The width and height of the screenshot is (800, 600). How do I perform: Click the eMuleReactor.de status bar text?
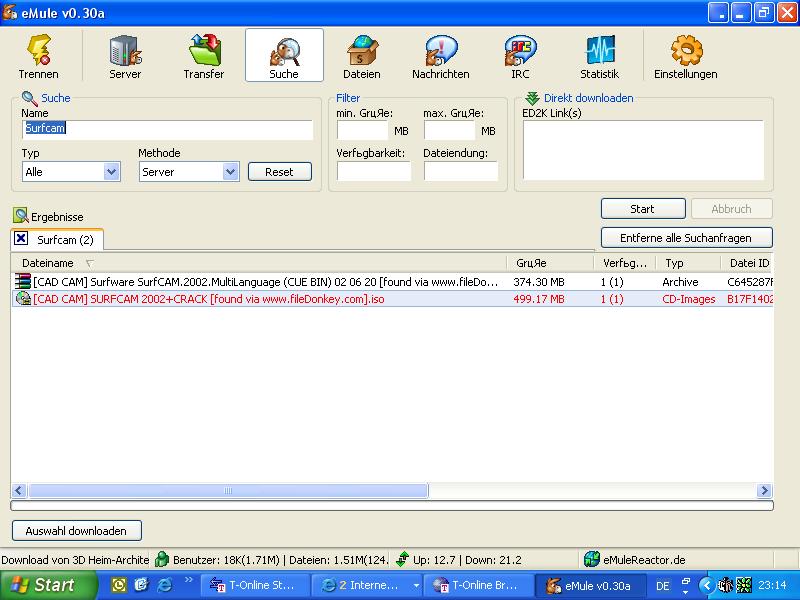click(x=644, y=560)
